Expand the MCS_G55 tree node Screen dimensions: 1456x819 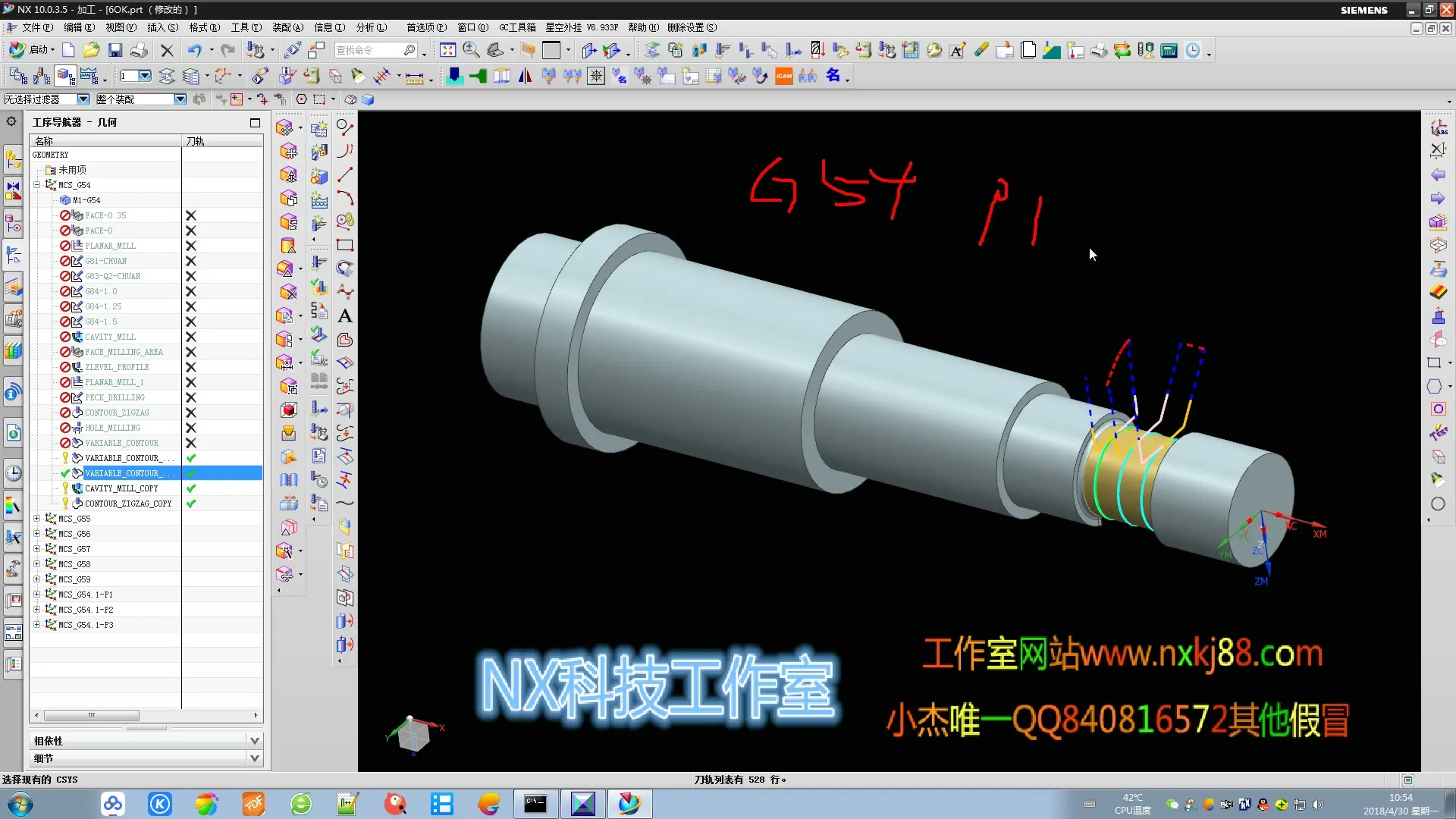point(36,519)
